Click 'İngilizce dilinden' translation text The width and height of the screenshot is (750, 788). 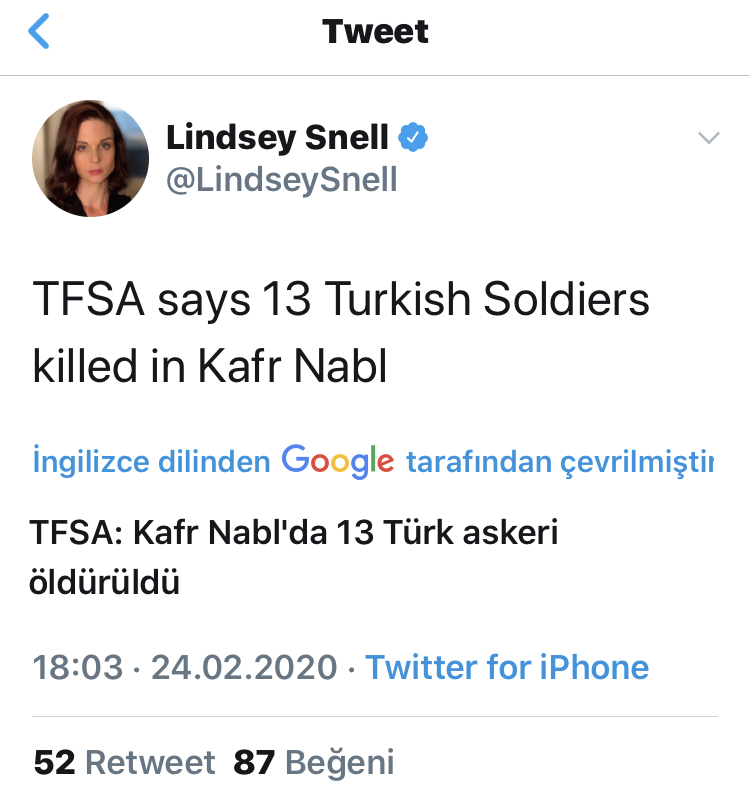click(x=151, y=462)
